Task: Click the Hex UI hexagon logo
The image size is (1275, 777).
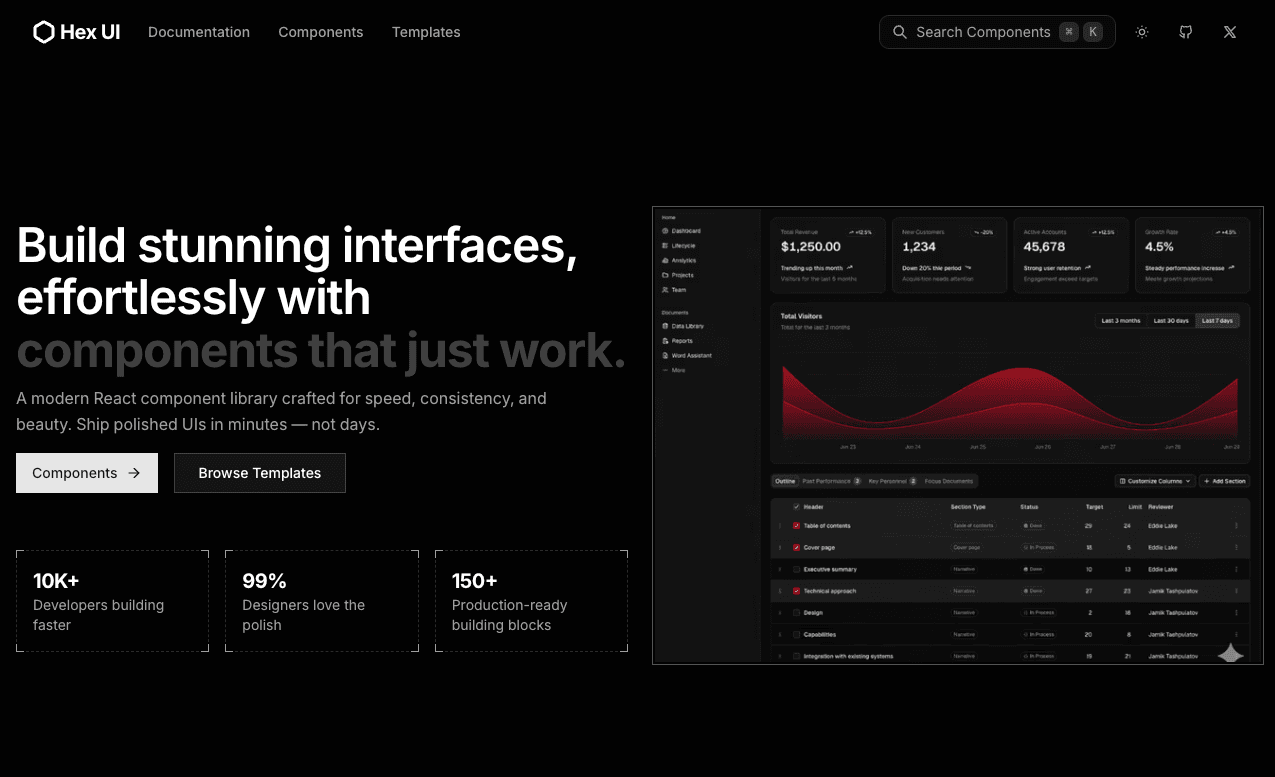Action: [x=43, y=32]
